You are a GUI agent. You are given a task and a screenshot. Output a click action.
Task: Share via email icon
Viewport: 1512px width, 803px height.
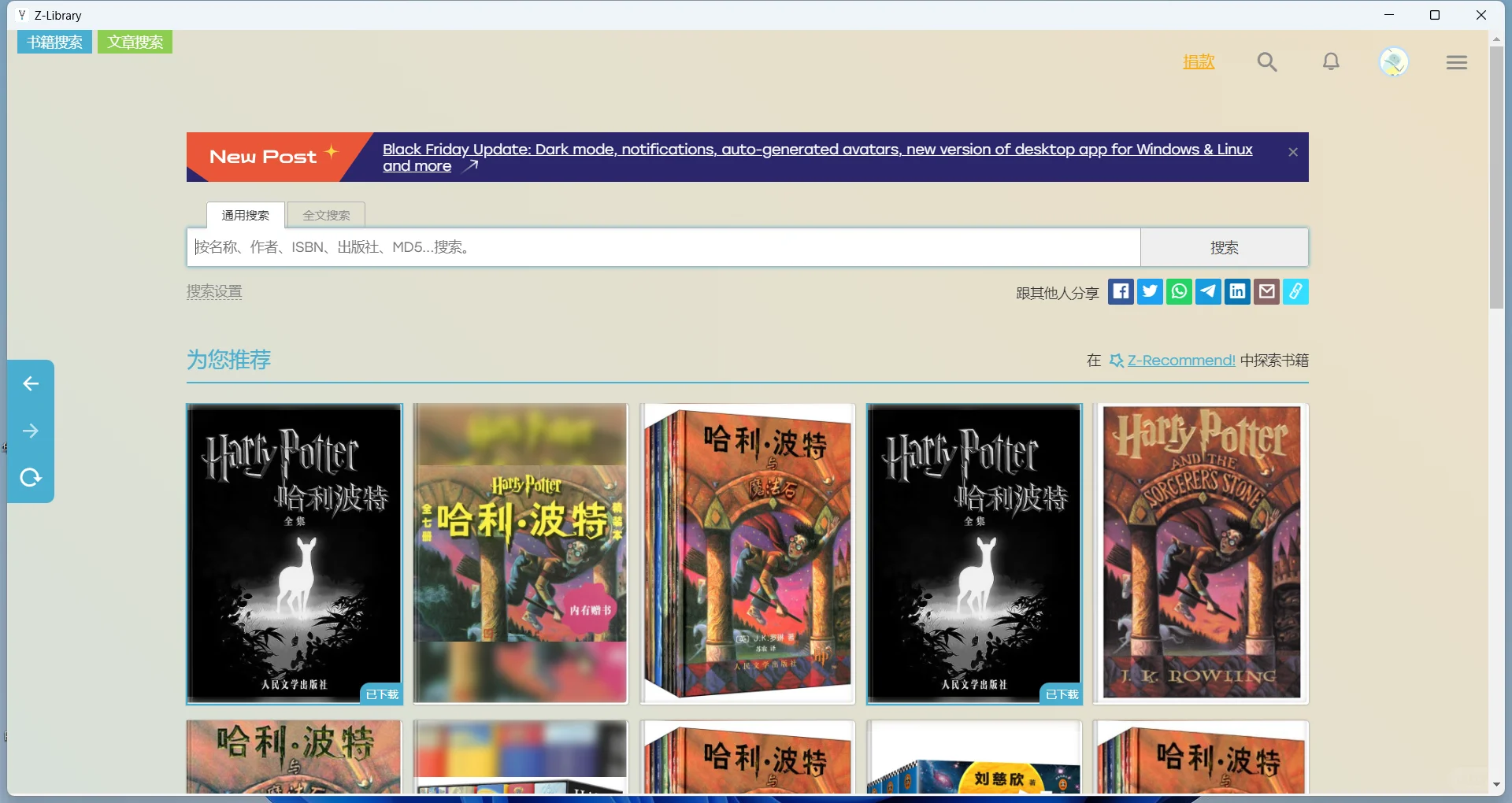point(1266,292)
